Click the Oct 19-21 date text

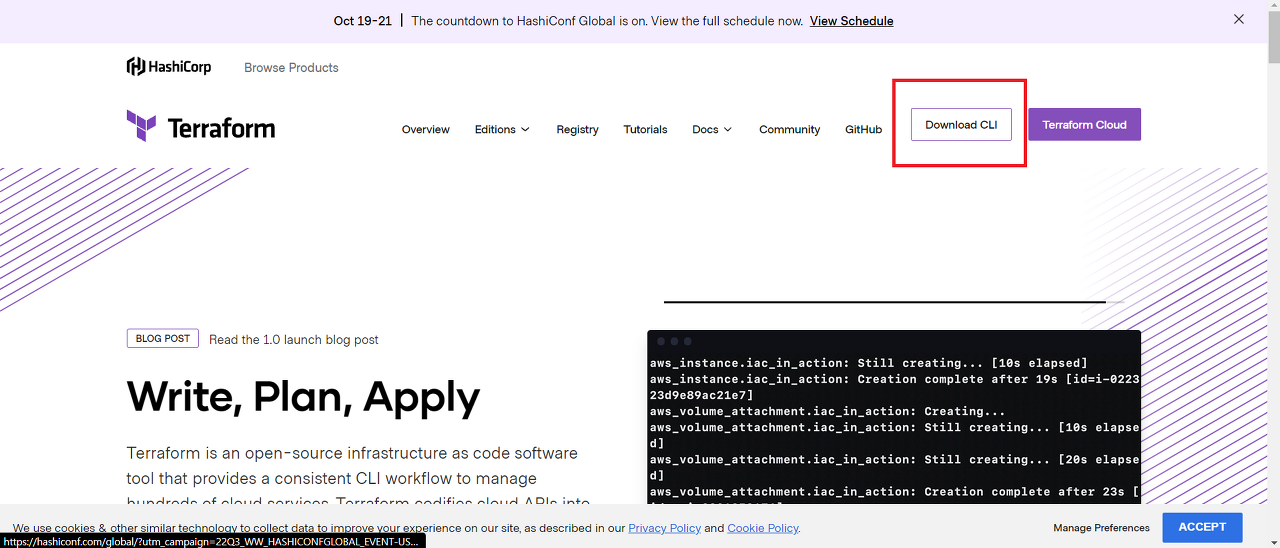[362, 21]
